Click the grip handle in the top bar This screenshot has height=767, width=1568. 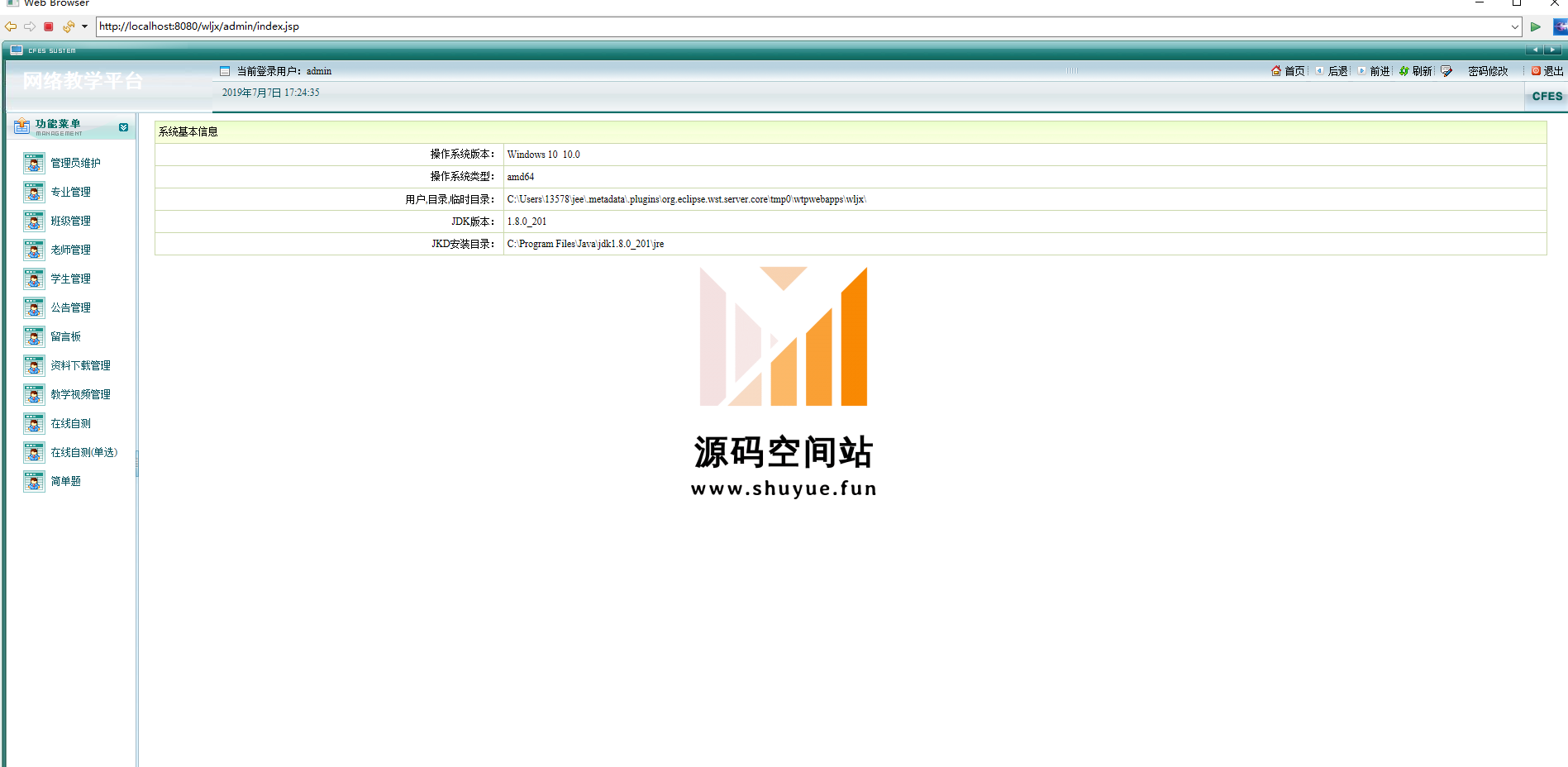[1072, 71]
